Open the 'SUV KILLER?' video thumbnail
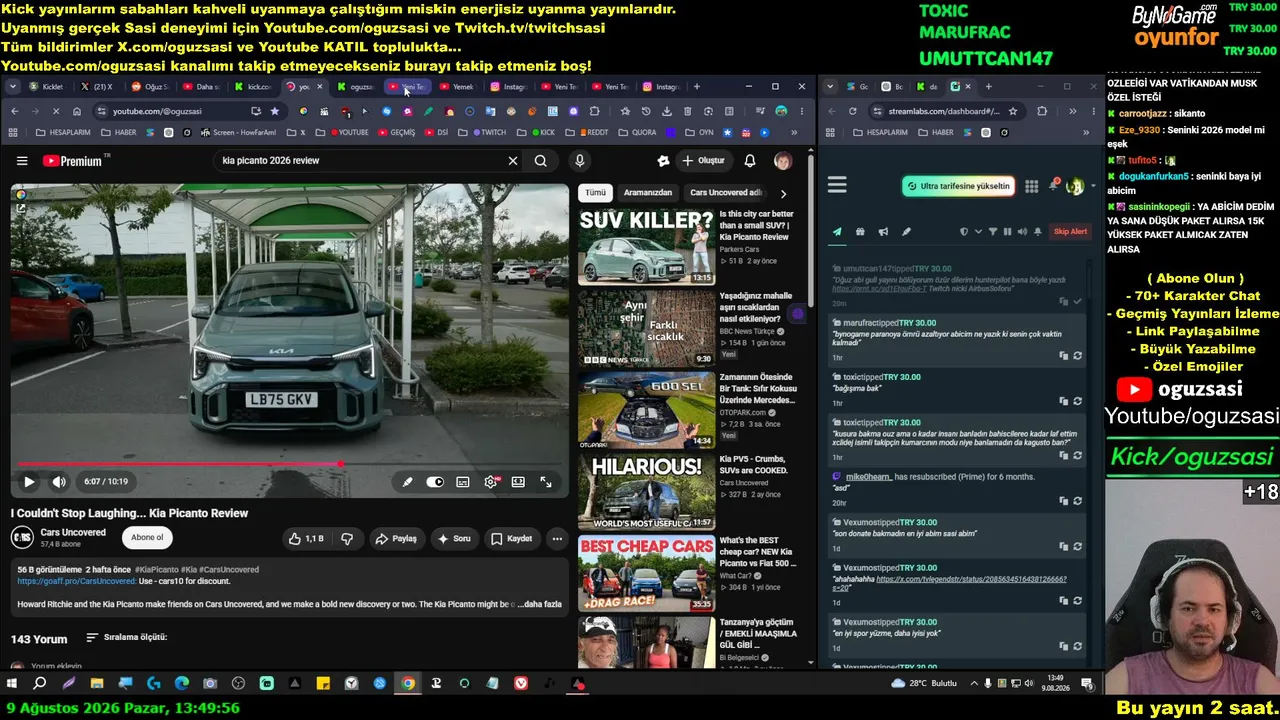The width and height of the screenshot is (1280, 720). [x=646, y=247]
